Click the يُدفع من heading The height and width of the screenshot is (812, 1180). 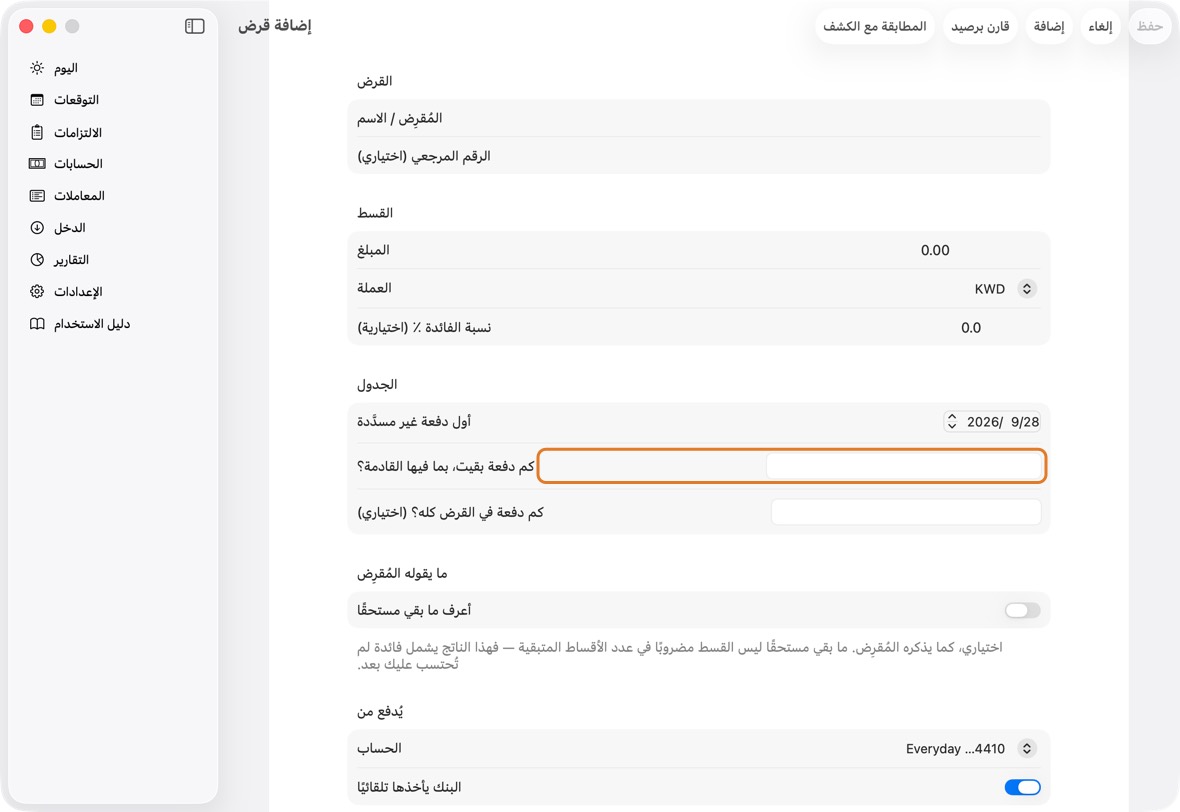click(380, 712)
